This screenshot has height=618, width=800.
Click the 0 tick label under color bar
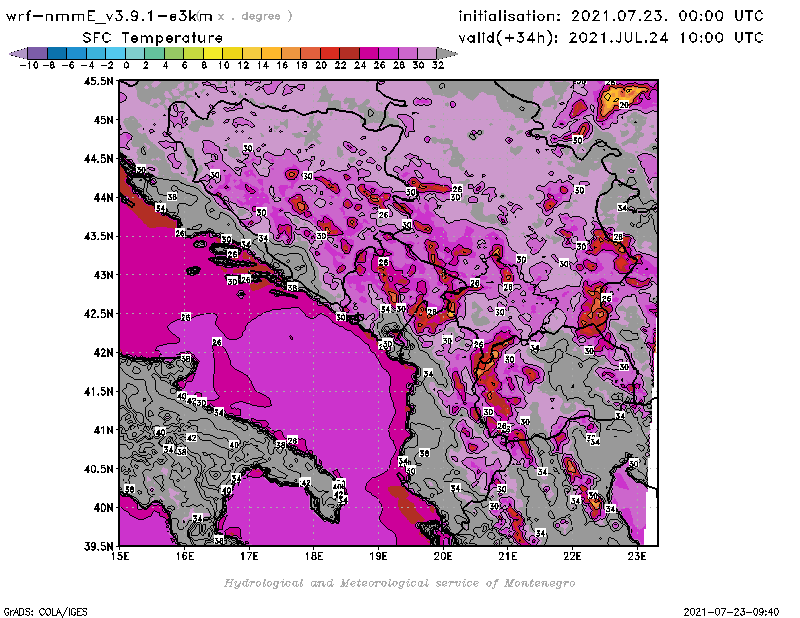tap(126, 66)
